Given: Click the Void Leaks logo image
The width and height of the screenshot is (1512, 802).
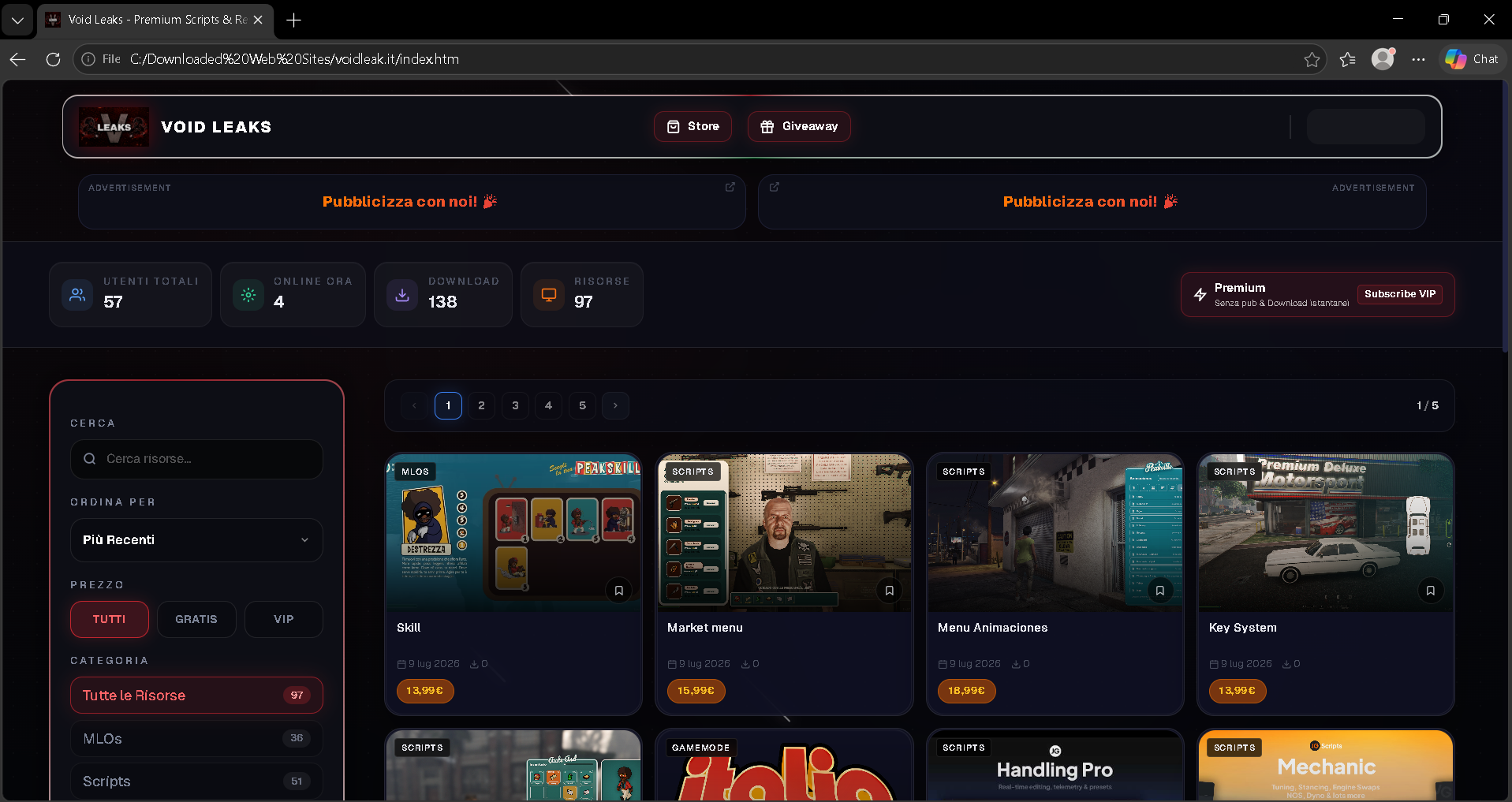Looking at the screenshot, I should 114,126.
